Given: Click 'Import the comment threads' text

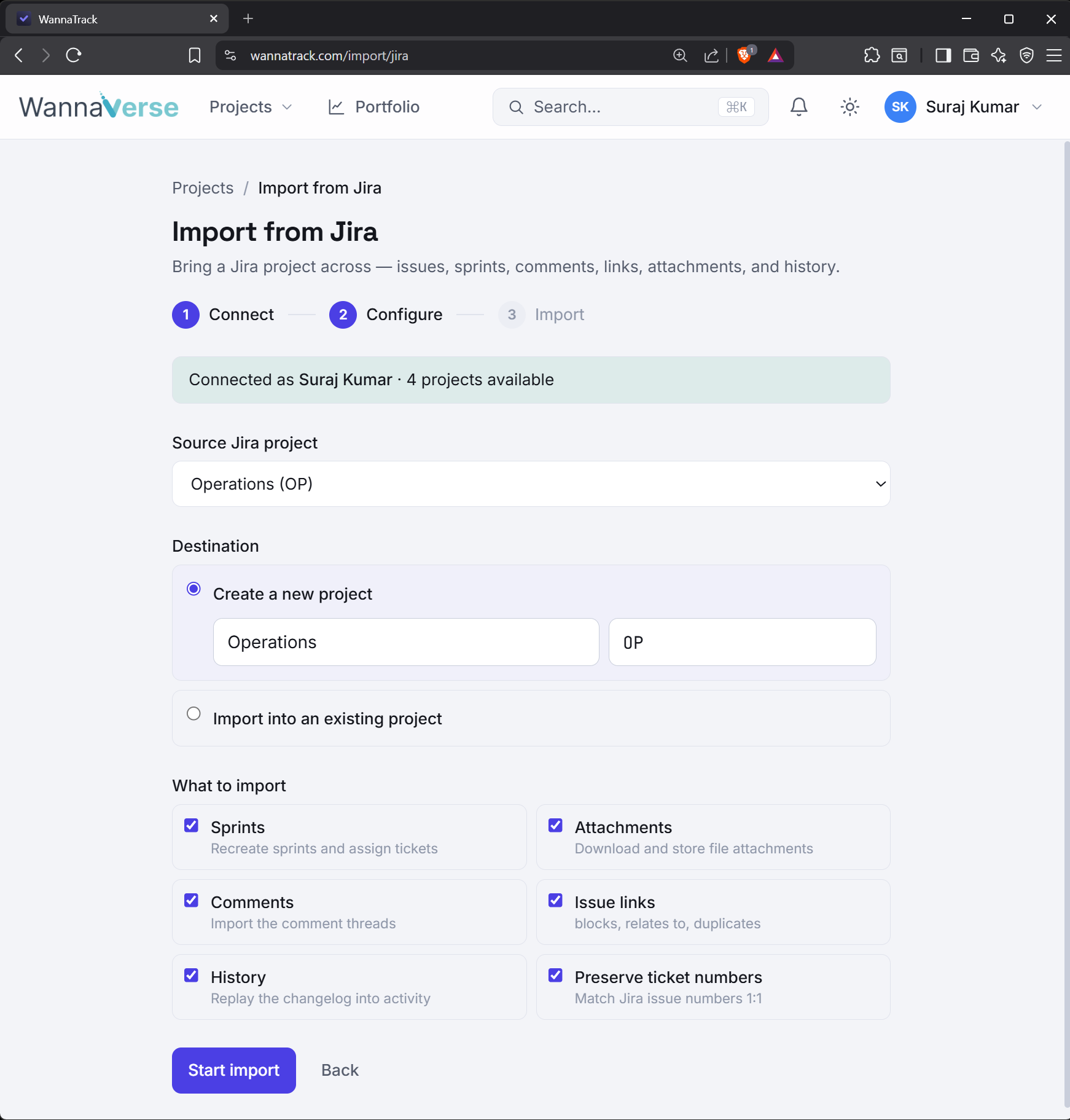Looking at the screenshot, I should point(303,923).
